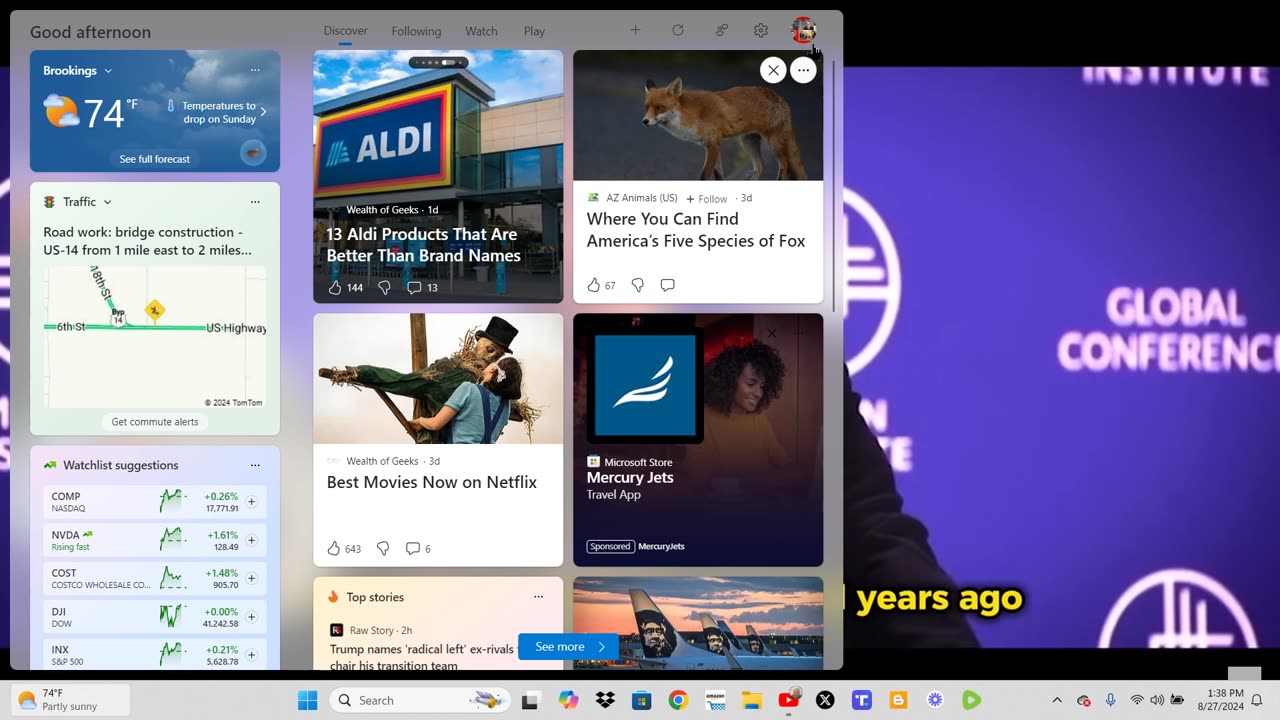Add NVDA to the watchlist
Image resolution: width=1280 pixels, height=720 pixels.
click(x=251, y=540)
